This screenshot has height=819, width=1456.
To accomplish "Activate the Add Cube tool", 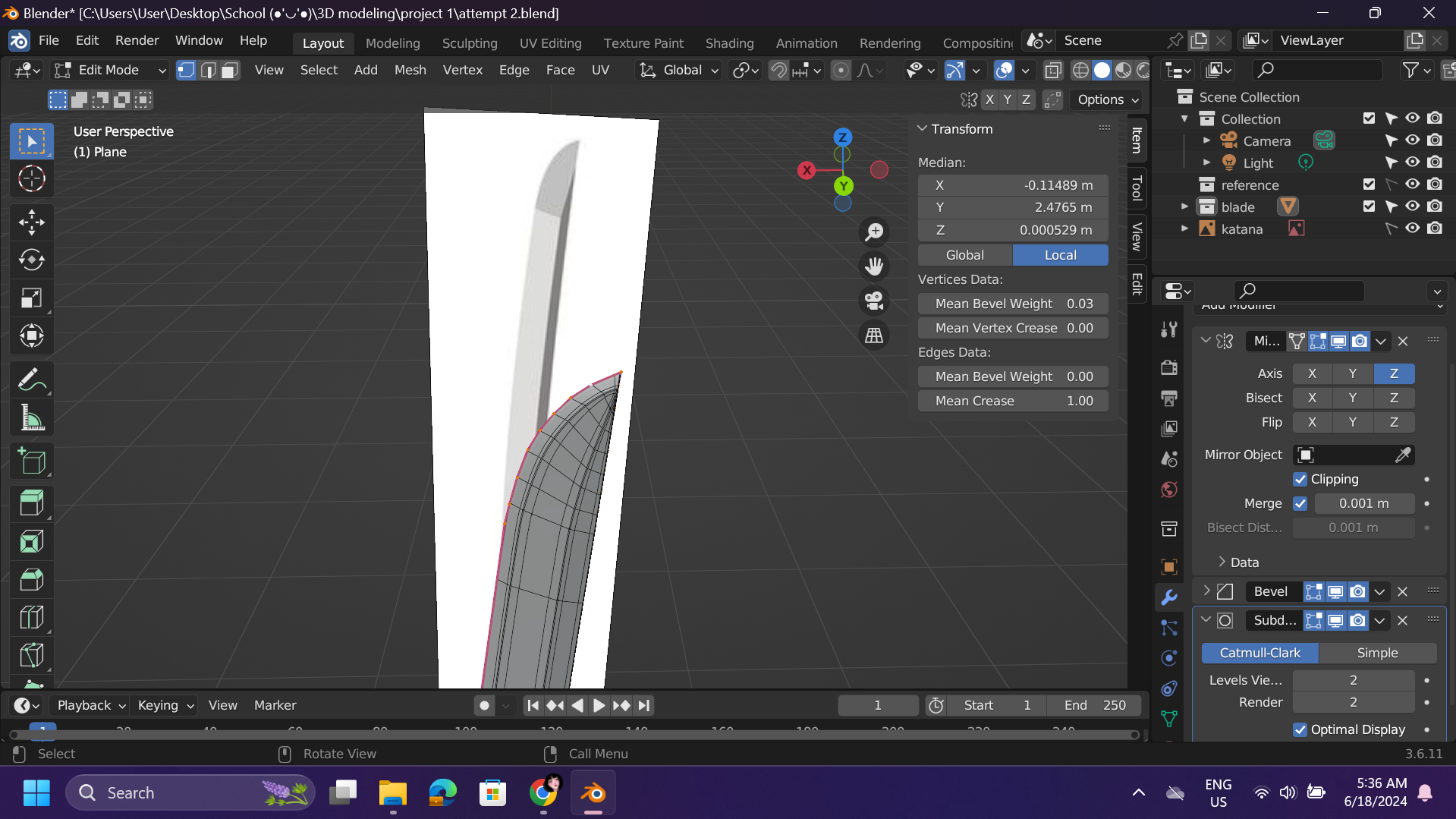I will [31, 461].
